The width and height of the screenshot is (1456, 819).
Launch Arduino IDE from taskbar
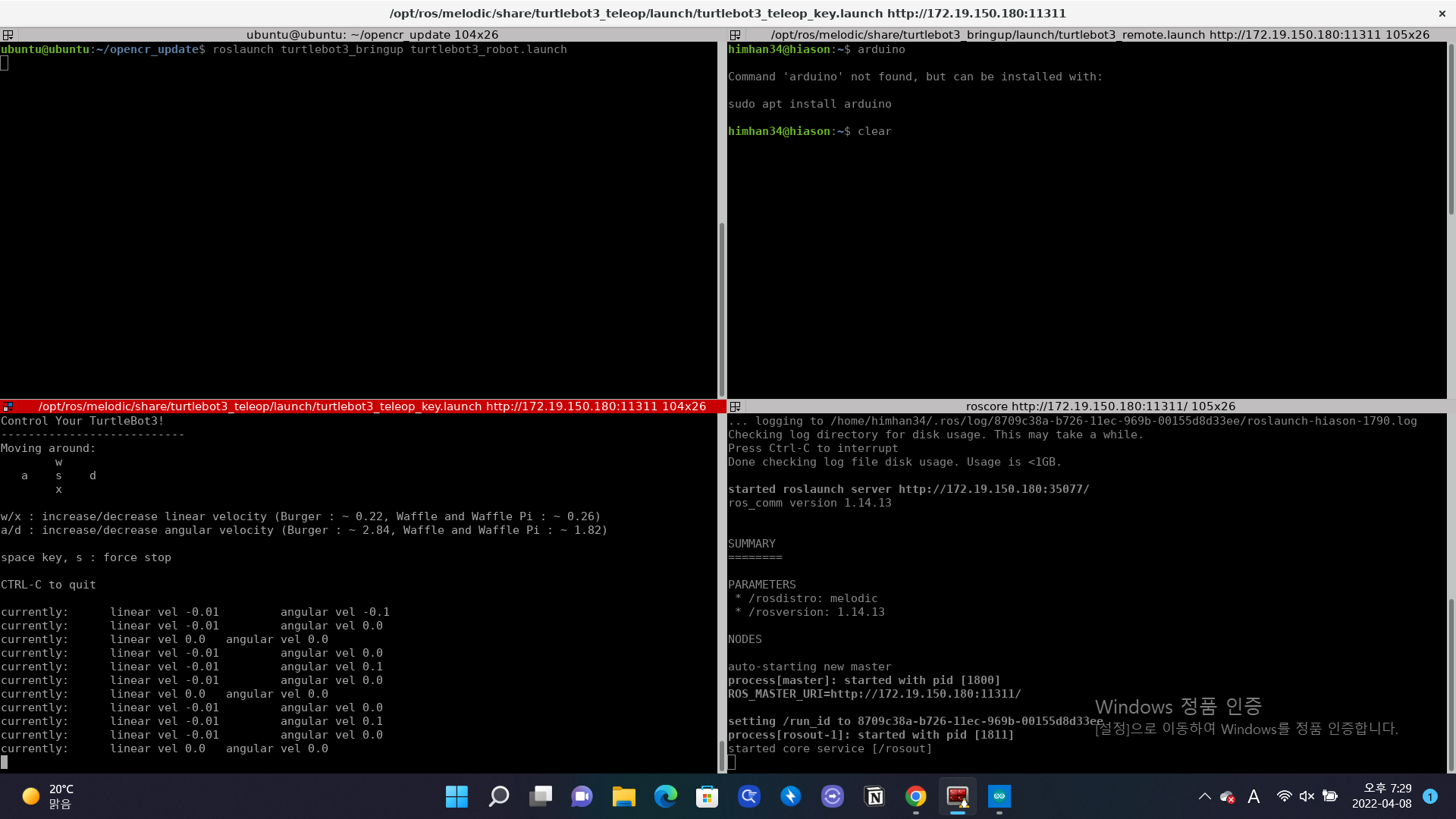pyautogui.click(x=999, y=796)
